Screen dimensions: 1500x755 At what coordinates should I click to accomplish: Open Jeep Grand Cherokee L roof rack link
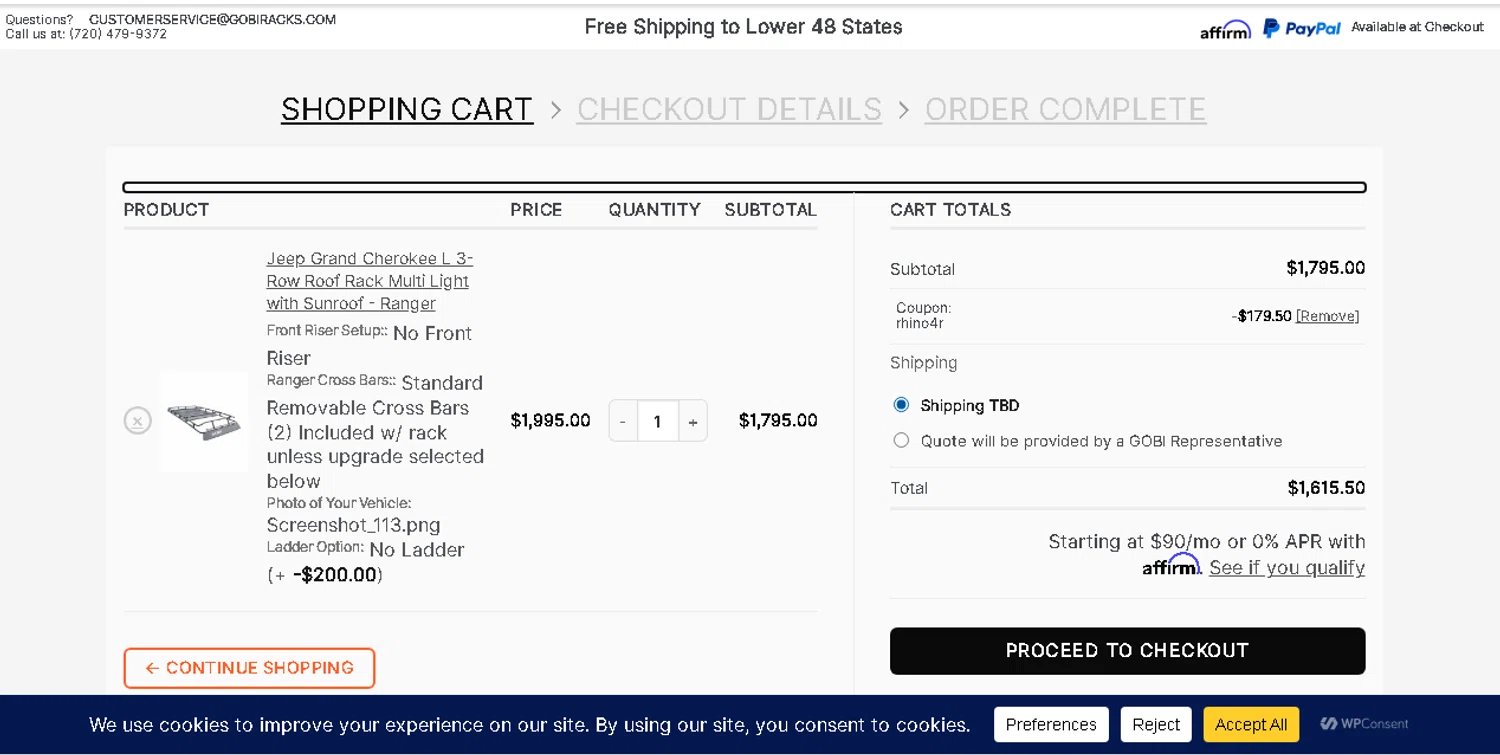[370, 281]
